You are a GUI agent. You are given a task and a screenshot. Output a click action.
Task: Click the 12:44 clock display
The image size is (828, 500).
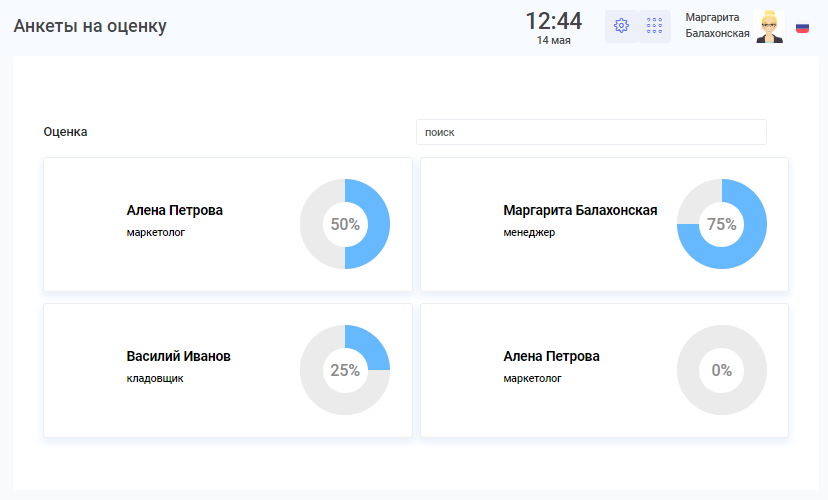pyautogui.click(x=553, y=22)
